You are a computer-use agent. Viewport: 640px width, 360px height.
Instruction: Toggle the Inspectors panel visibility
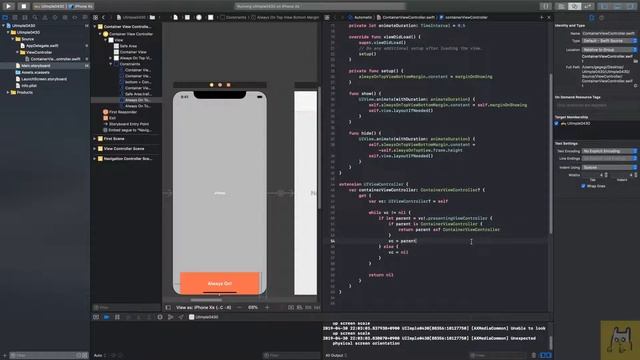click(x=631, y=6)
